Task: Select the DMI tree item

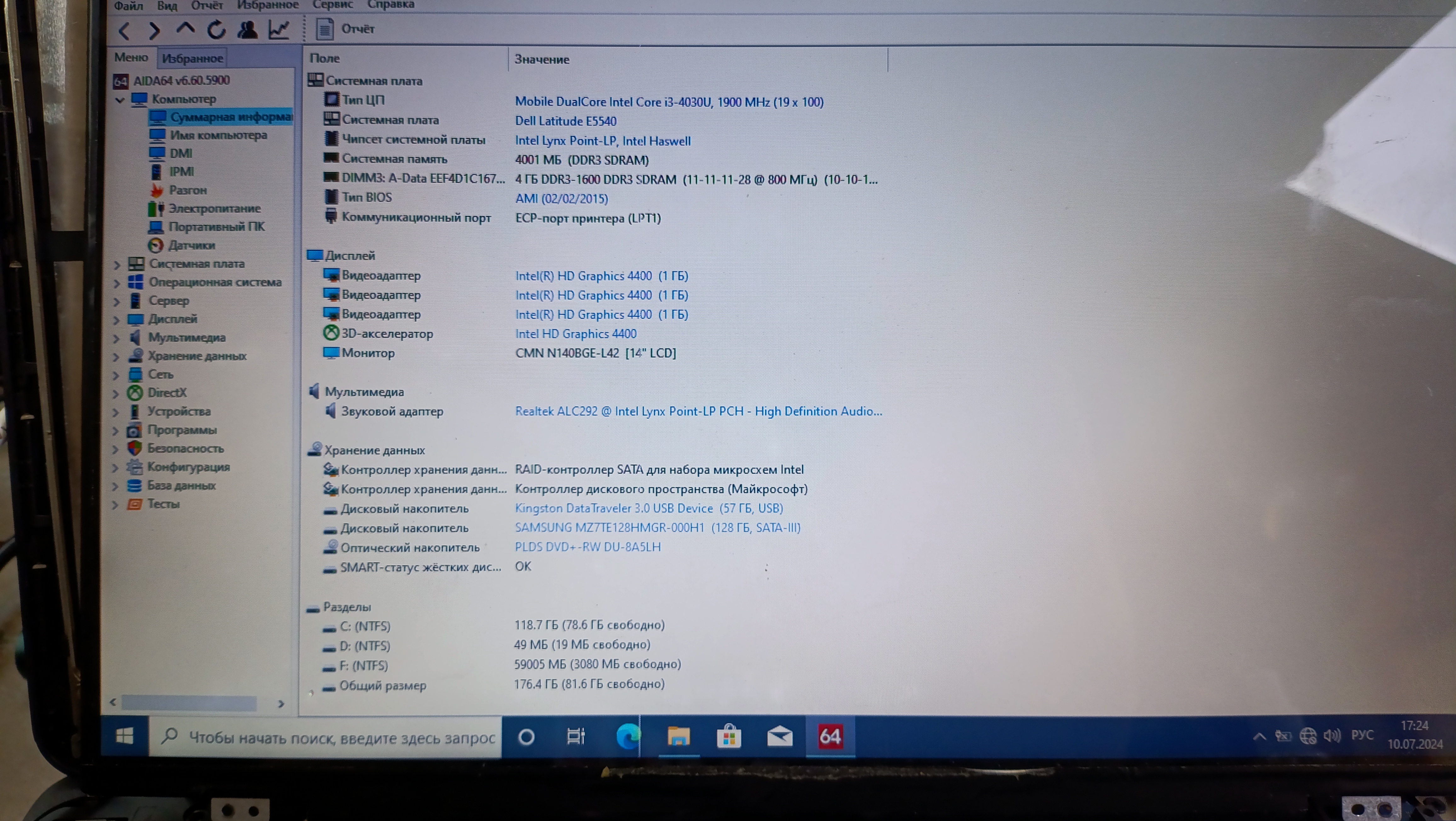Action: coord(171,153)
